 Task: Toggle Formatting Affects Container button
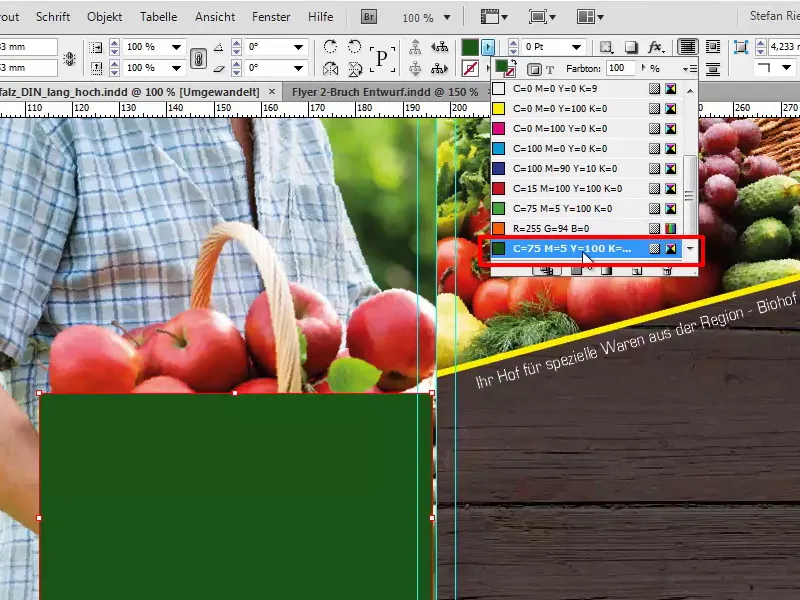point(534,68)
